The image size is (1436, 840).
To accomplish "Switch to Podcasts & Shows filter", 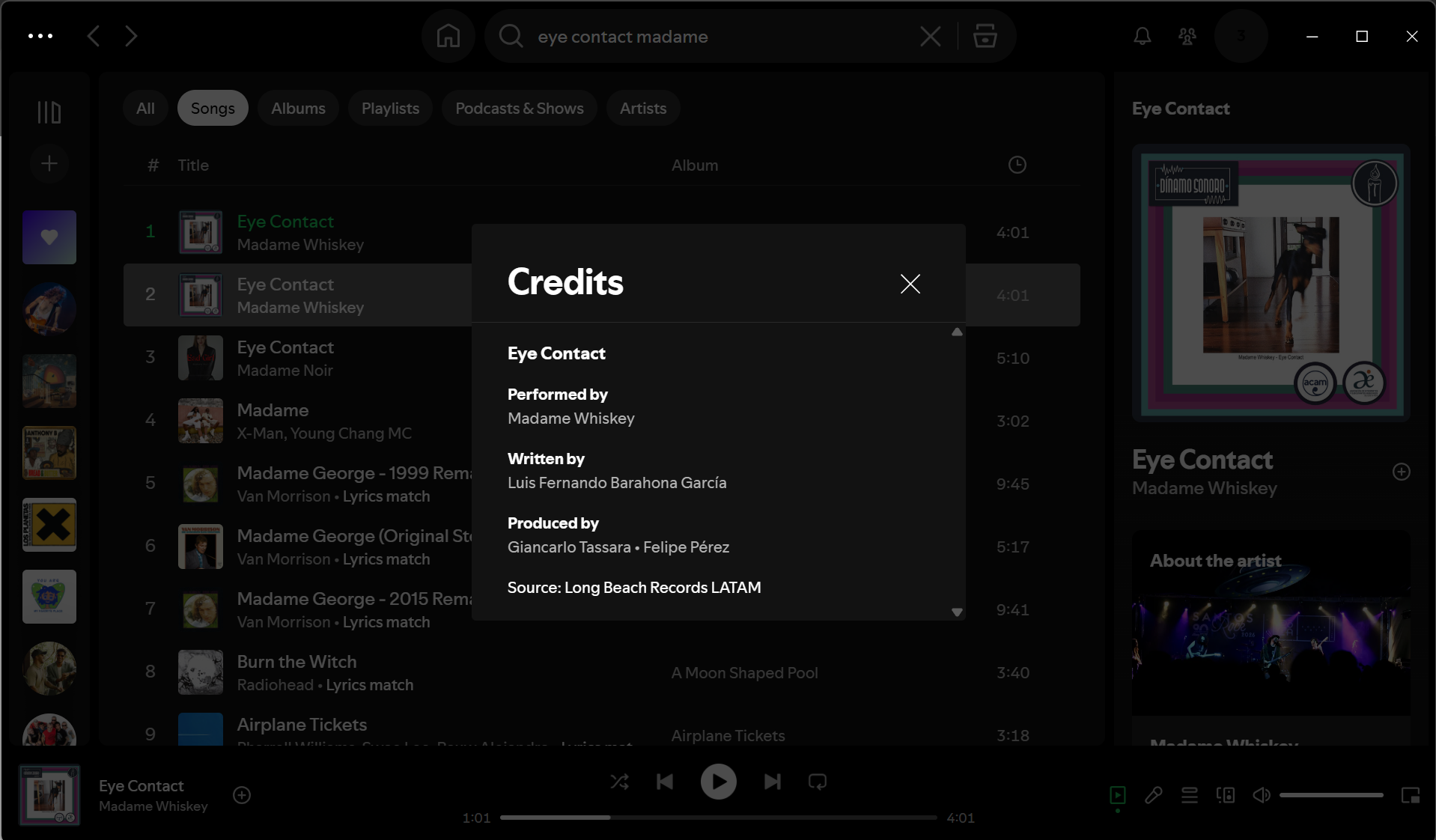I will 520,109.
